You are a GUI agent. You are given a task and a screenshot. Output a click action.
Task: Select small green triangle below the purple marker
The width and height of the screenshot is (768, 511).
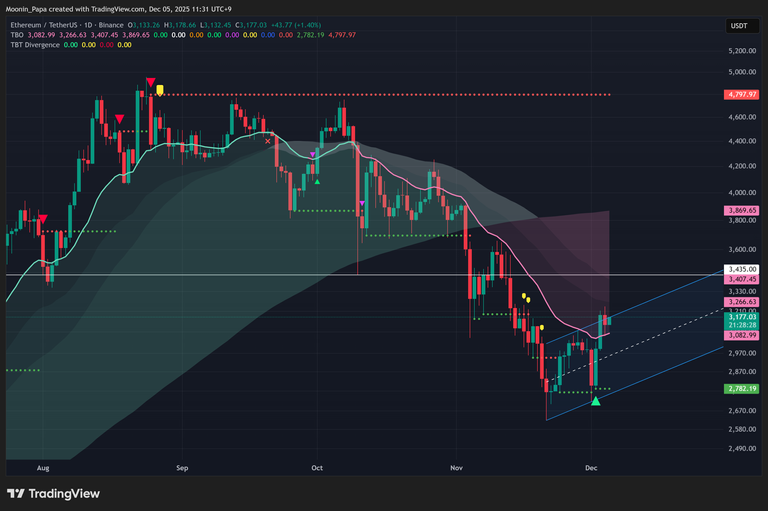point(316,180)
